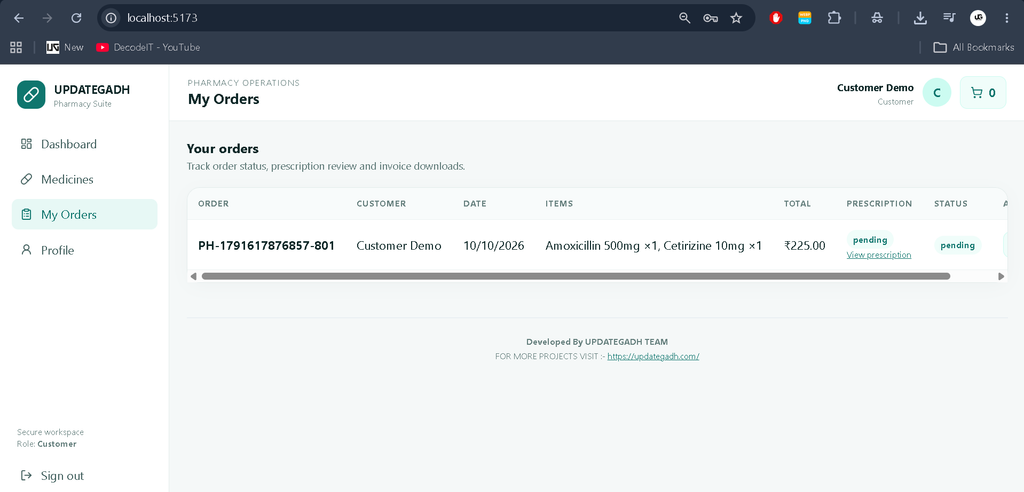This screenshot has width=1024, height=492.
Task: Click the DATE column header
Action: pos(475,204)
